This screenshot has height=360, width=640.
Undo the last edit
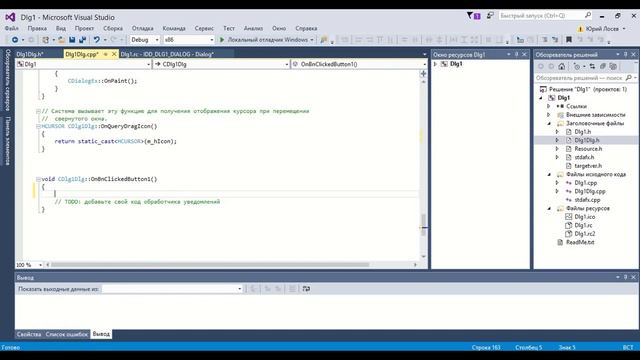click(x=96, y=40)
